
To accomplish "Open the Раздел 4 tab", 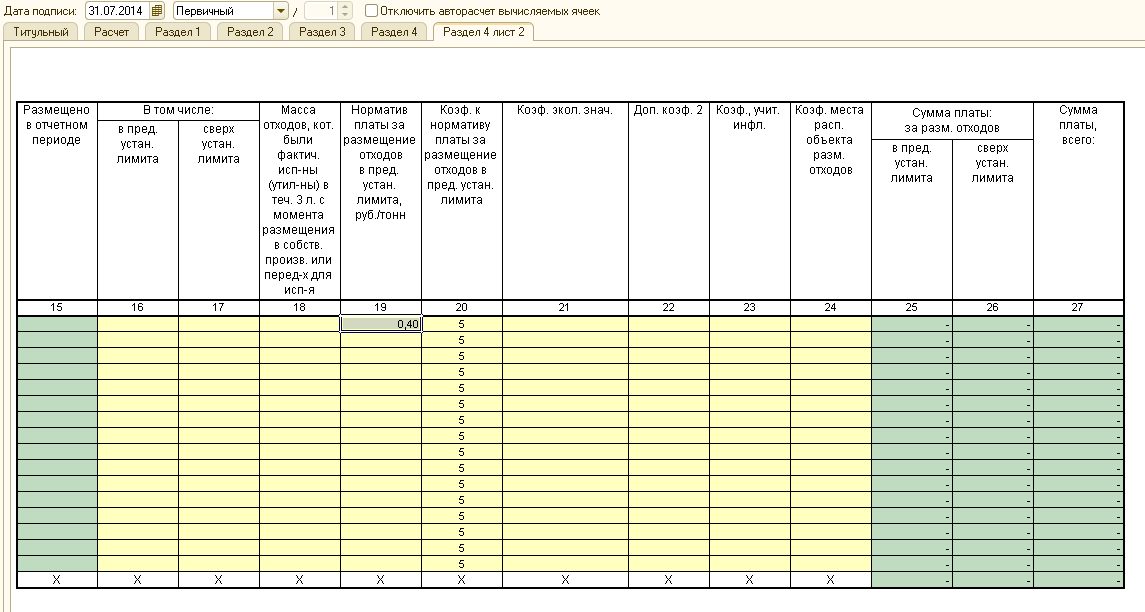I will (394, 32).
